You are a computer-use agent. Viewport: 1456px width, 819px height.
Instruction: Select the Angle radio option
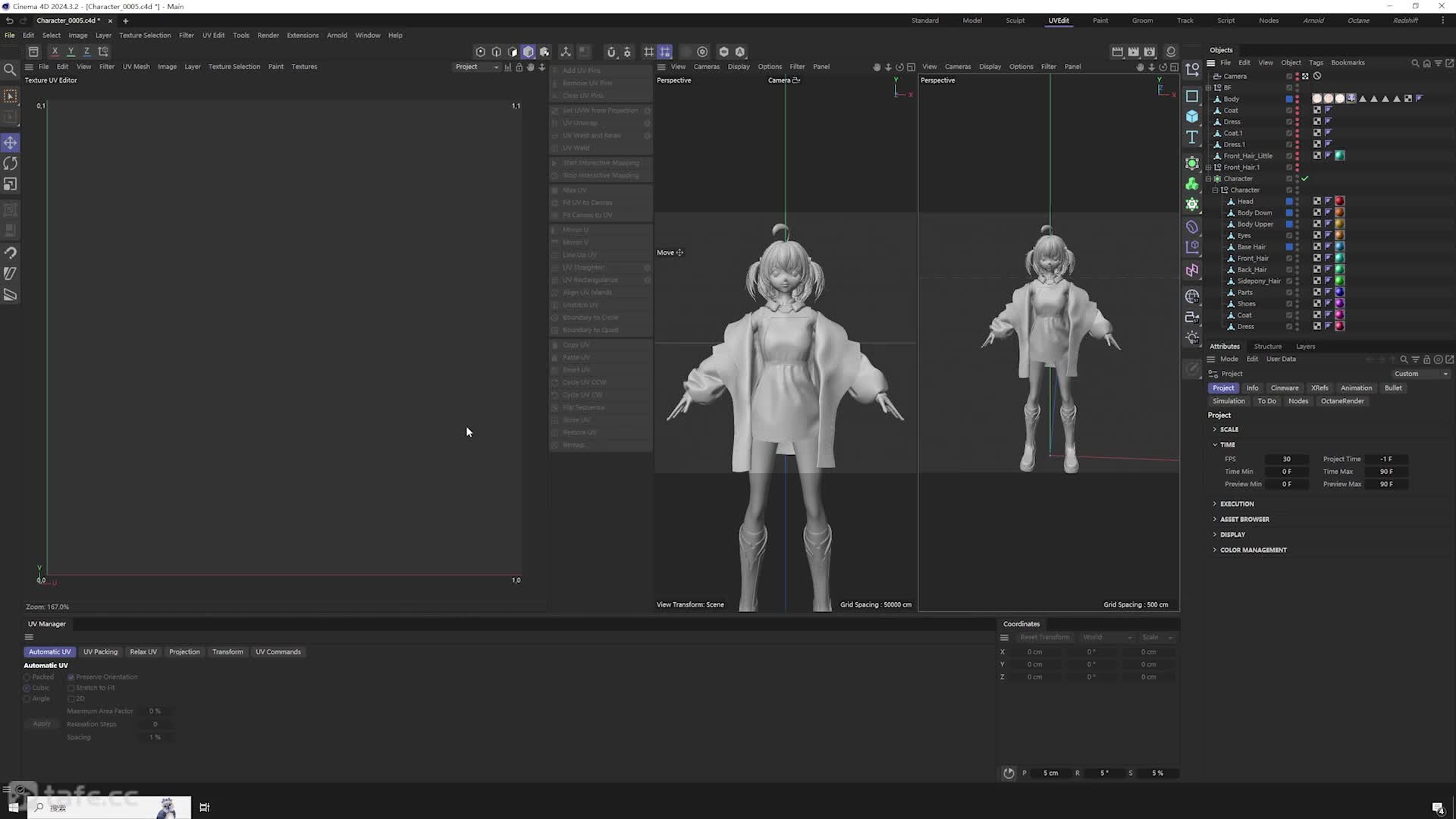[x=27, y=698]
